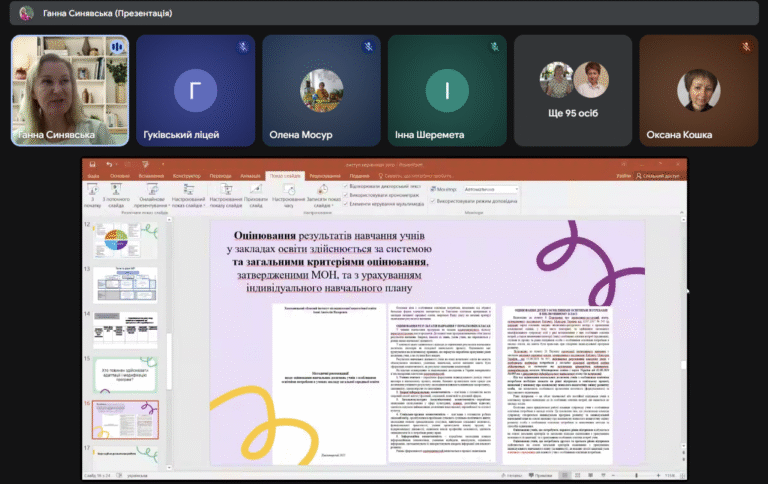Start slideshow from beginning icon
The image size is (768, 484).
92,189
